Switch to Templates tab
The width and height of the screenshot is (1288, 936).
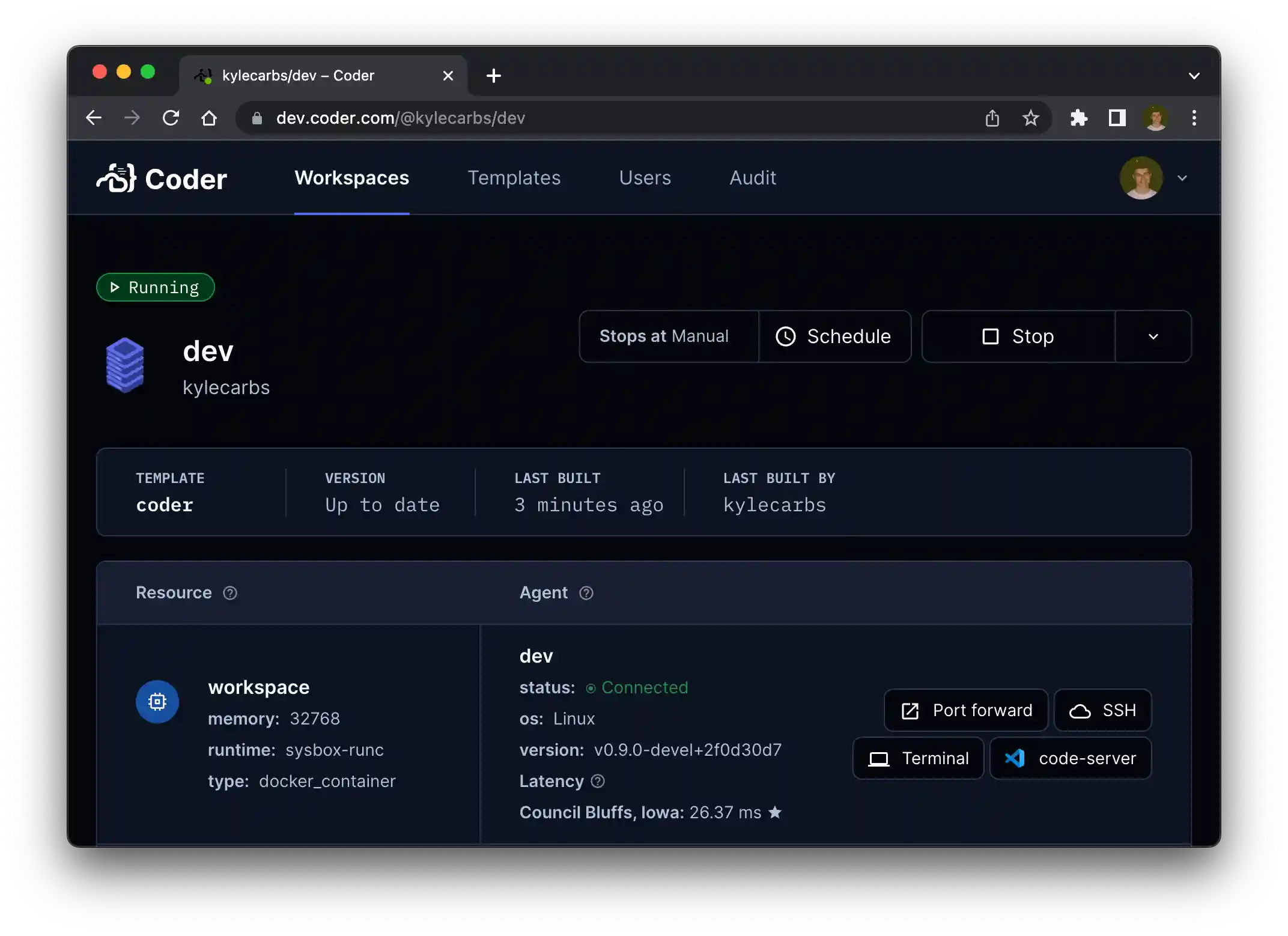coord(514,178)
